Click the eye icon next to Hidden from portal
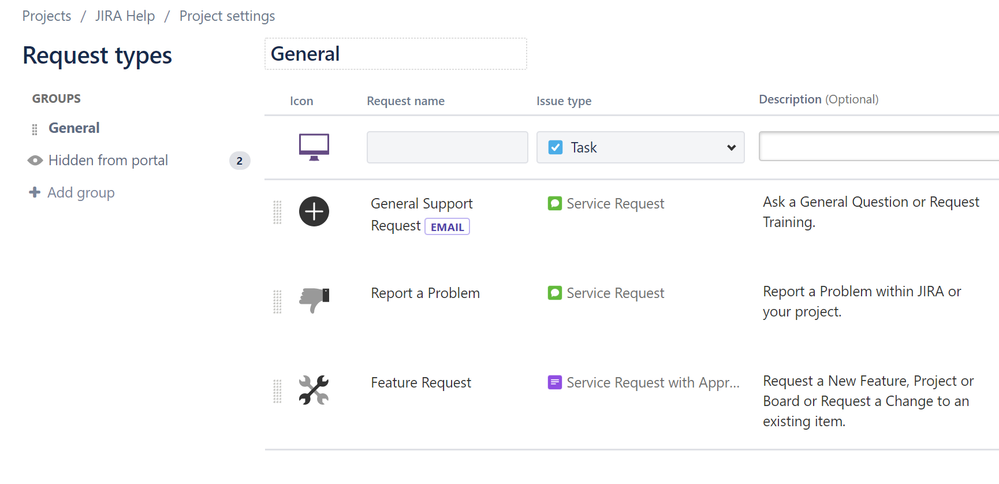This screenshot has height=484, width=999. coord(35,160)
